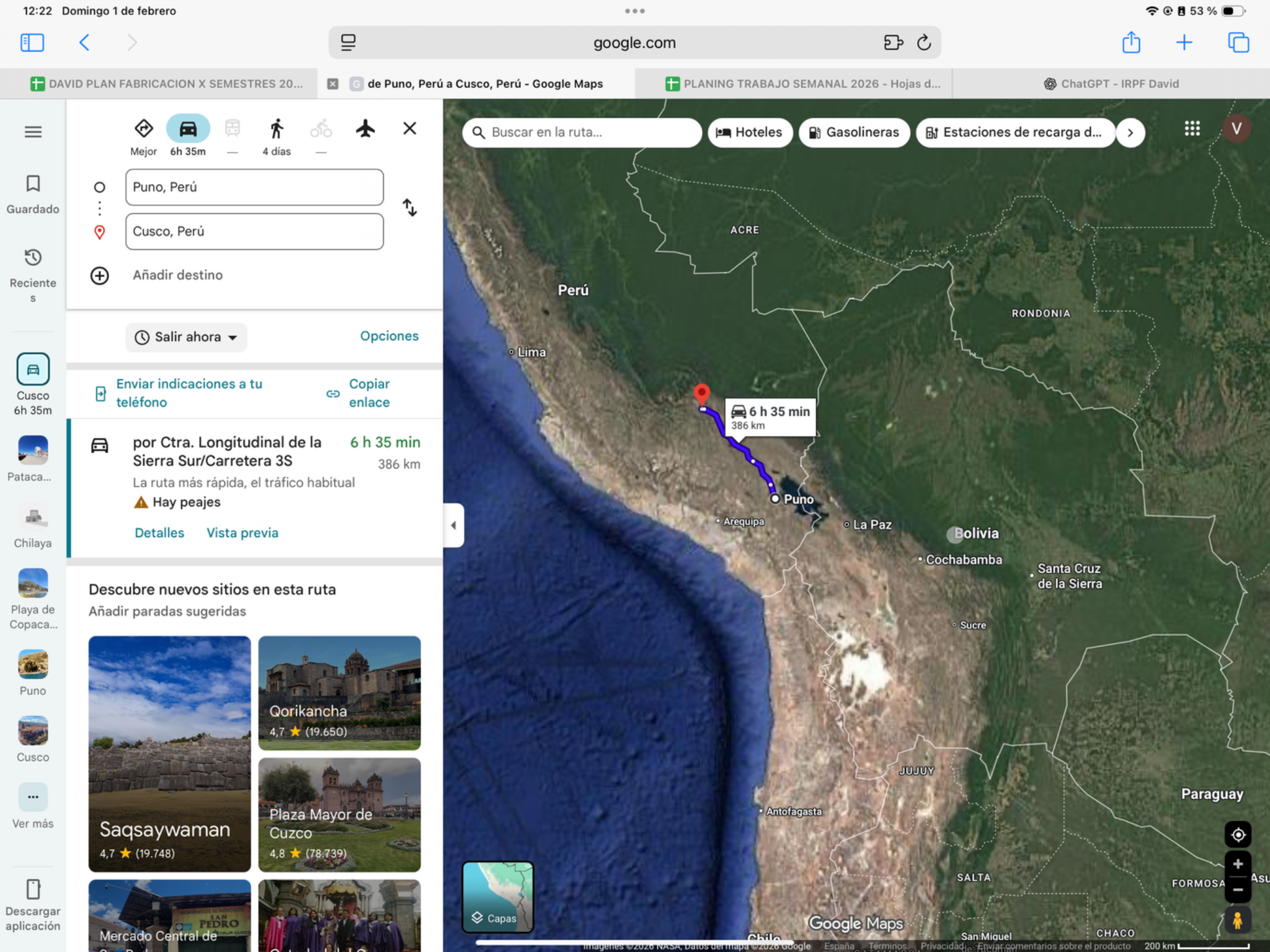Open the Google account avatar V
Image resolution: width=1270 pixels, height=952 pixels.
1237,128
